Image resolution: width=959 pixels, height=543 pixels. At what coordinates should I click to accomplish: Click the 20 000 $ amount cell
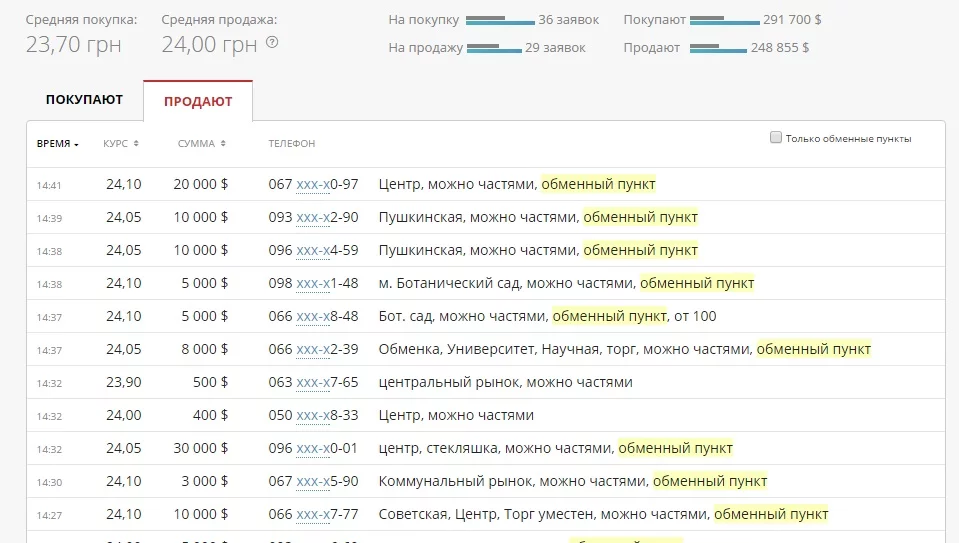[x=201, y=184]
